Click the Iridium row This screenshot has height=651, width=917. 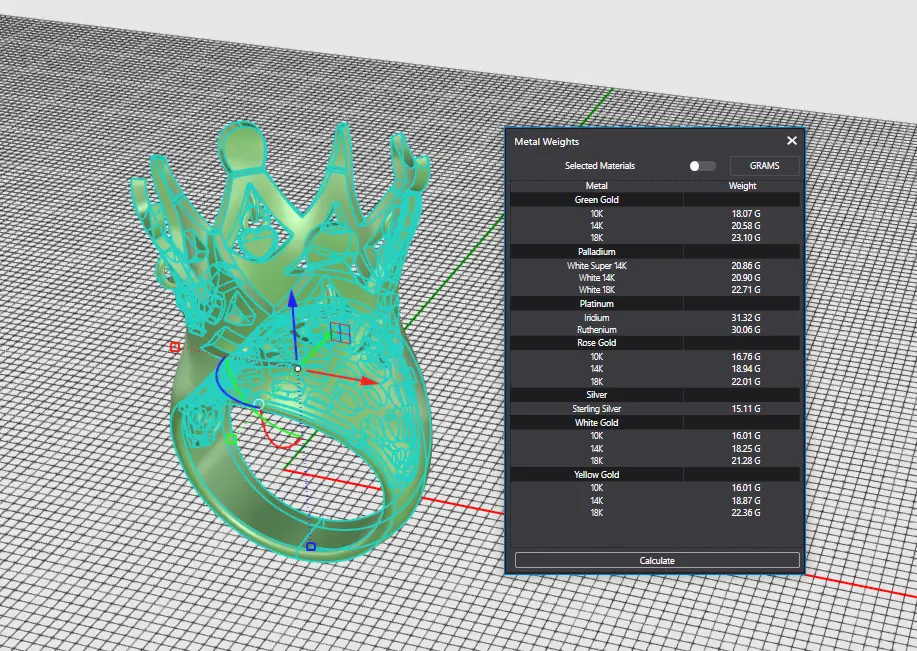655,318
